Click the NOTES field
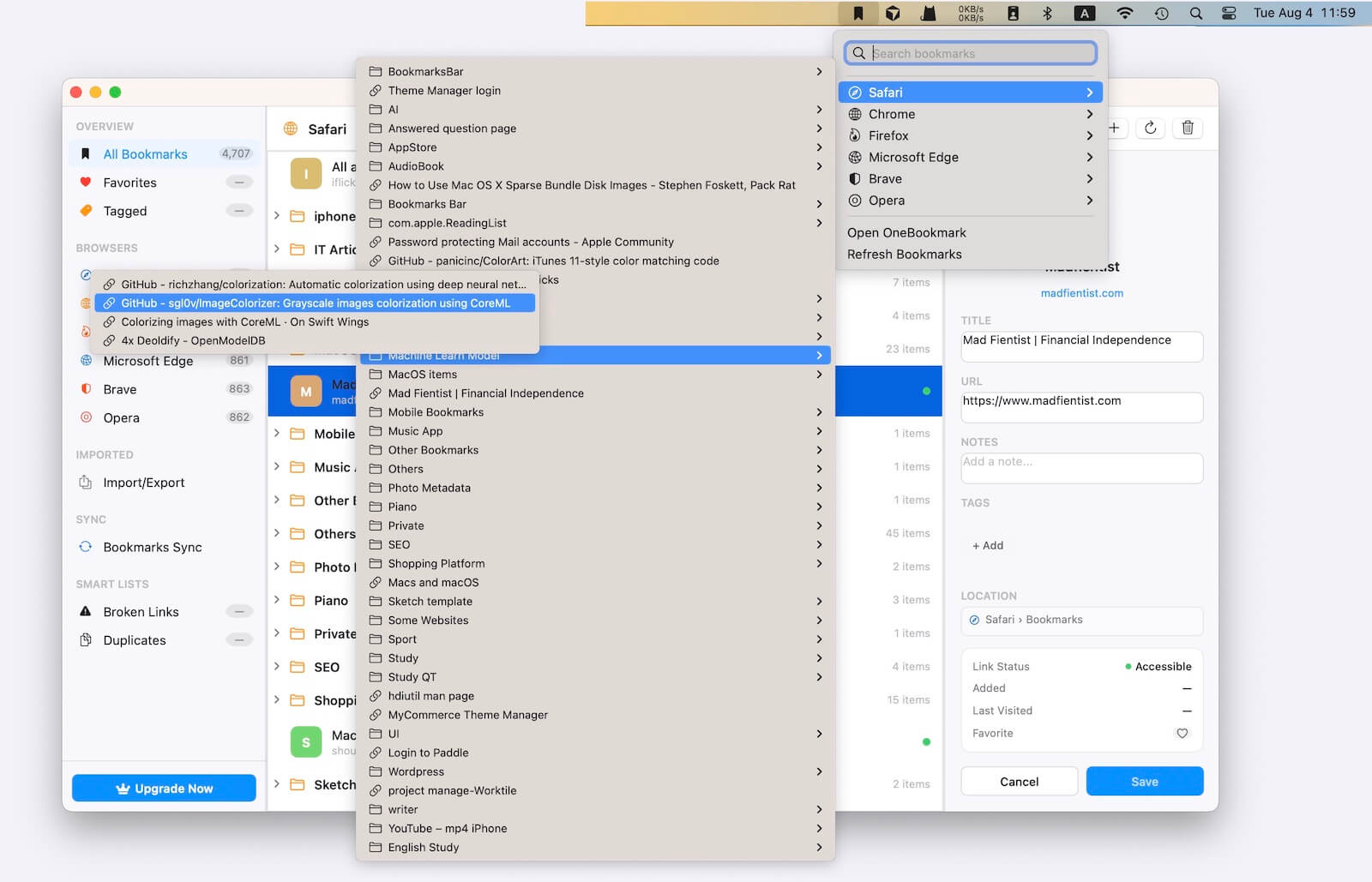 point(1081,468)
